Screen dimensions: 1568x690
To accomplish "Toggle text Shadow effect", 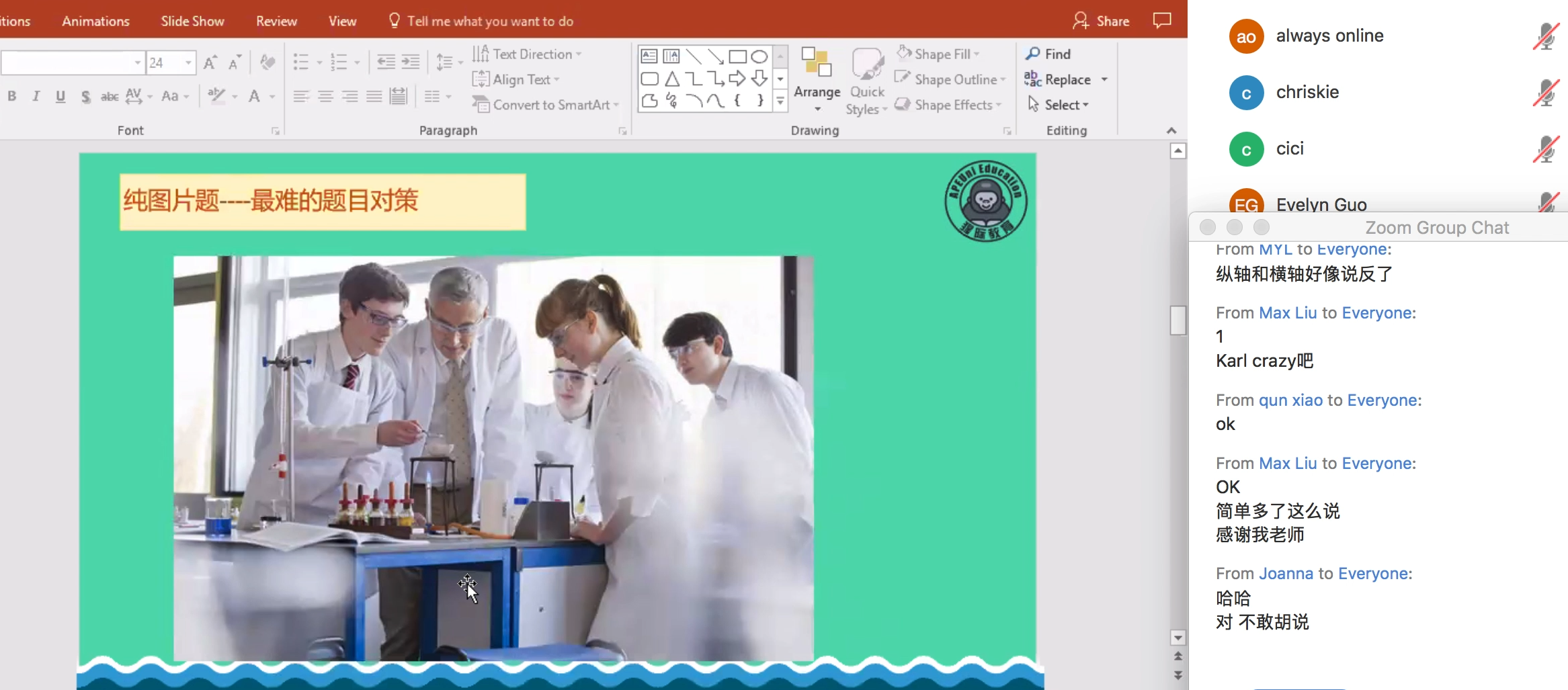I will tap(85, 96).
